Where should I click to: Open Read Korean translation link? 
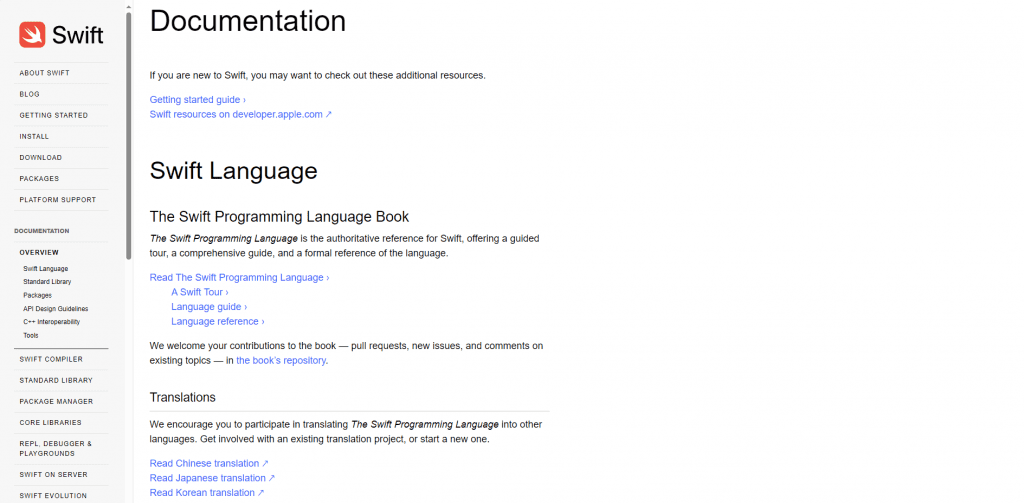point(207,493)
